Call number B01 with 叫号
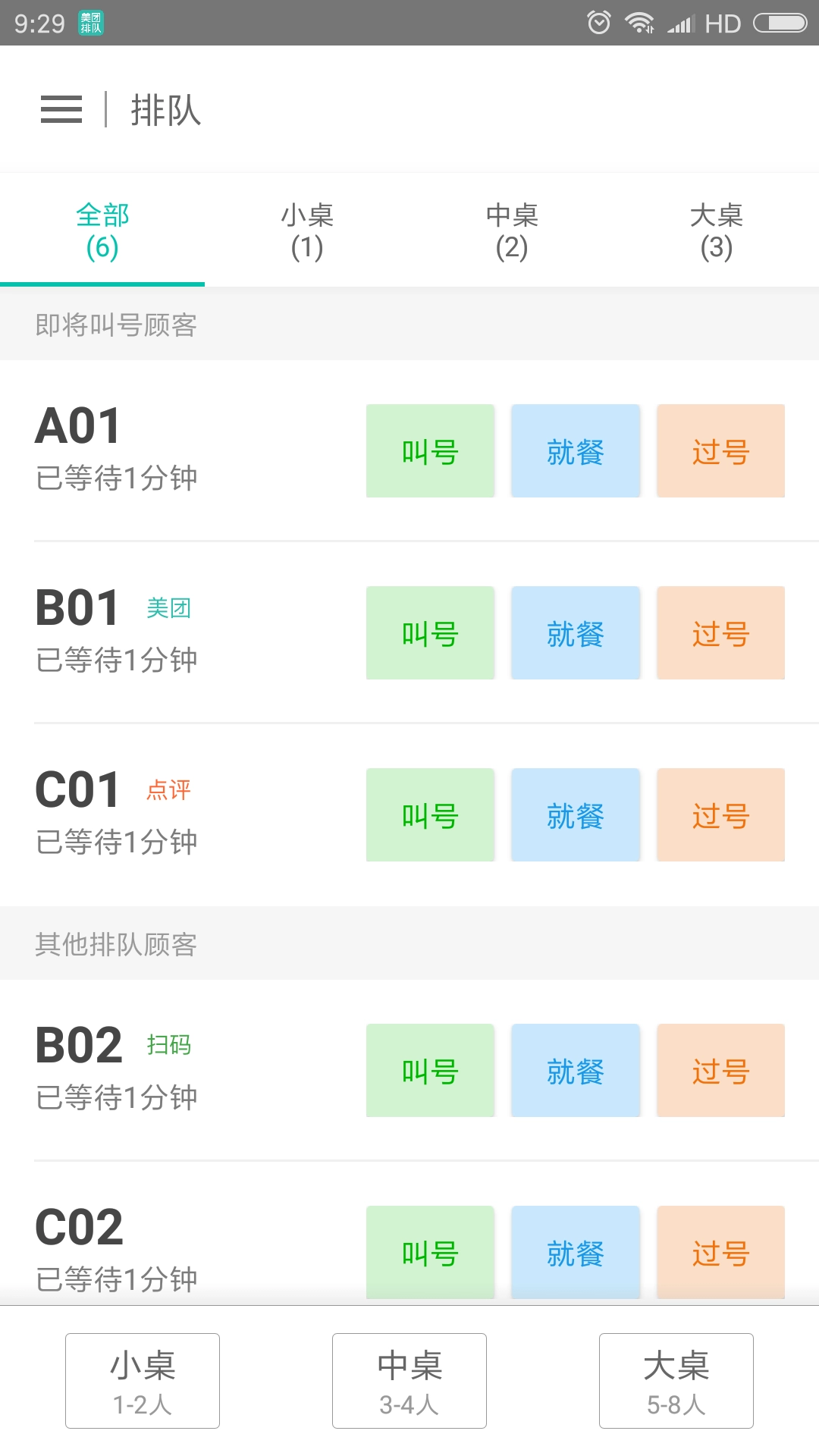The width and height of the screenshot is (819, 1456). pyautogui.click(x=430, y=633)
